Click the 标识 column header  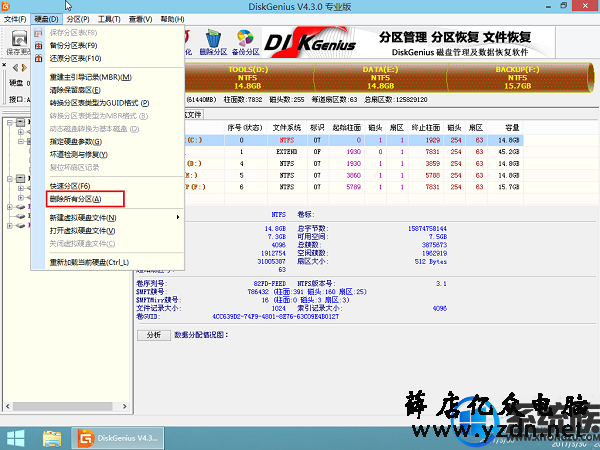point(317,128)
